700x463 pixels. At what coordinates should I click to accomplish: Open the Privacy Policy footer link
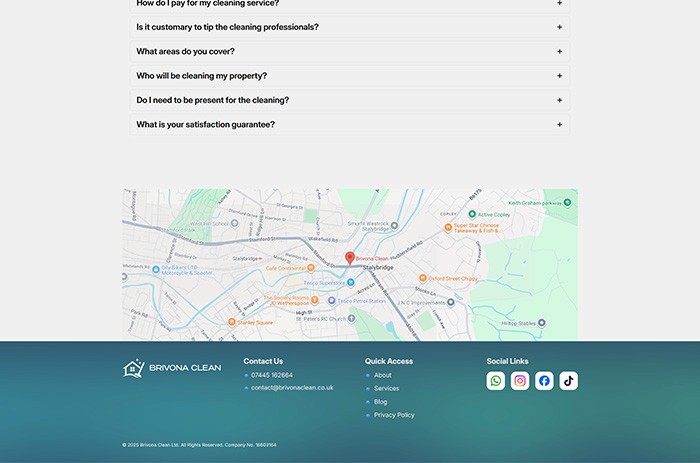tap(394, 415)
